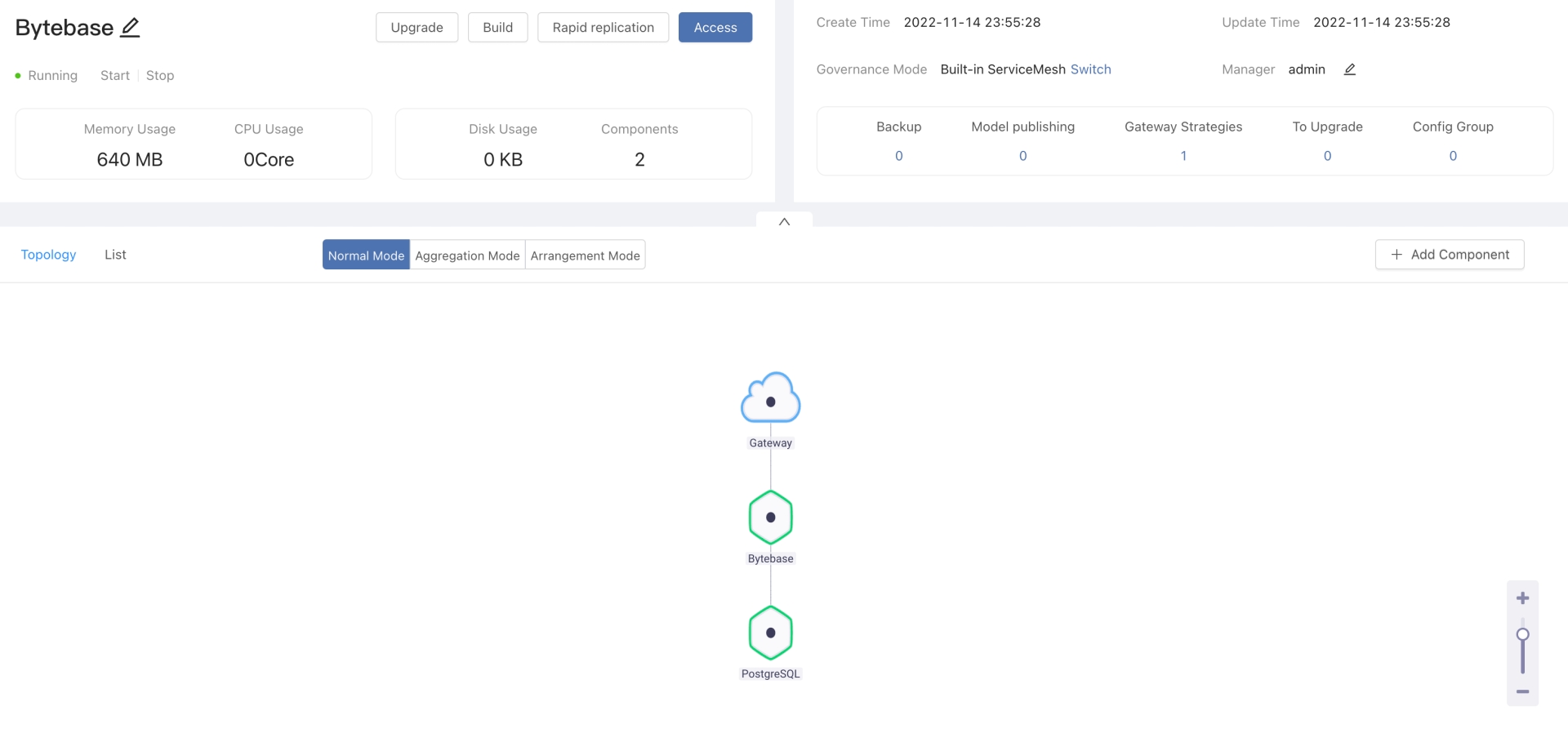
Task: Click the Components count 2
Action: 639,160
